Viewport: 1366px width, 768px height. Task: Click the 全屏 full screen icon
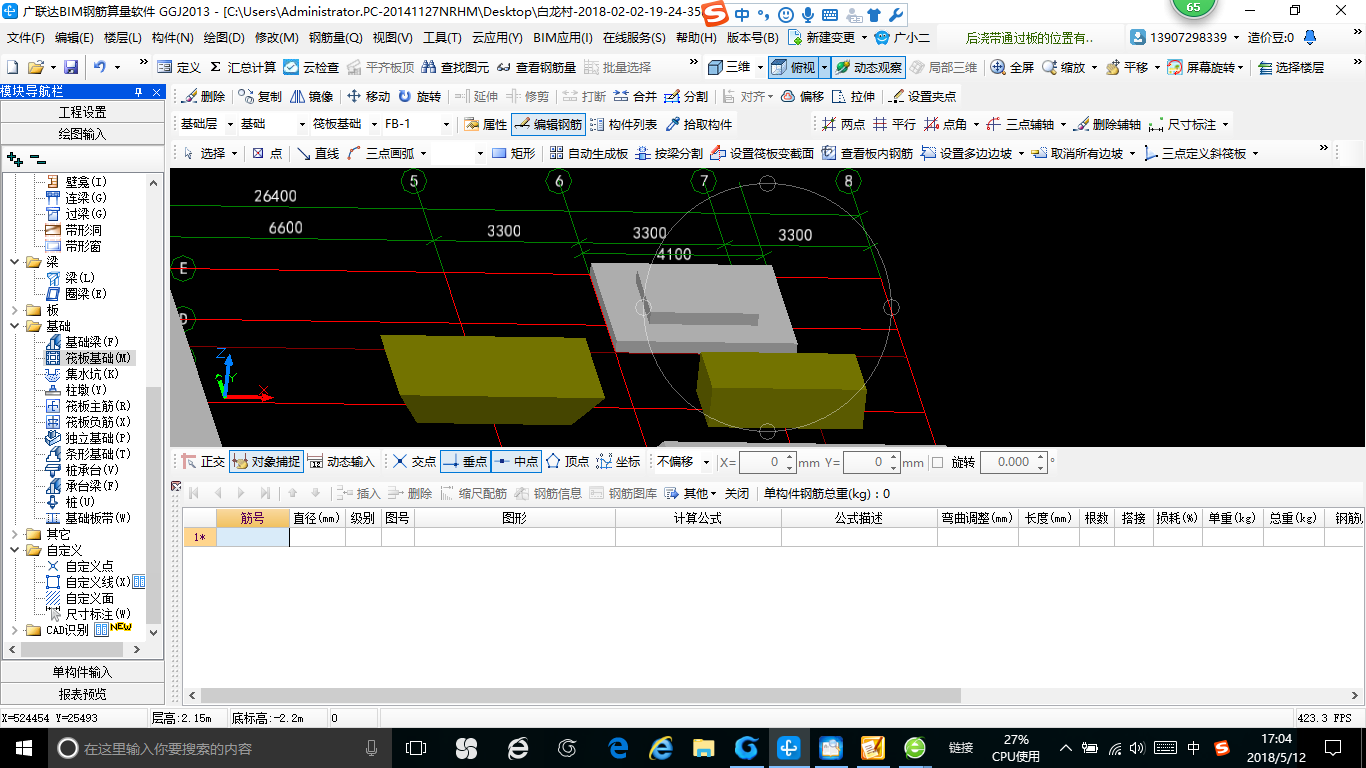pos(1012,67)
